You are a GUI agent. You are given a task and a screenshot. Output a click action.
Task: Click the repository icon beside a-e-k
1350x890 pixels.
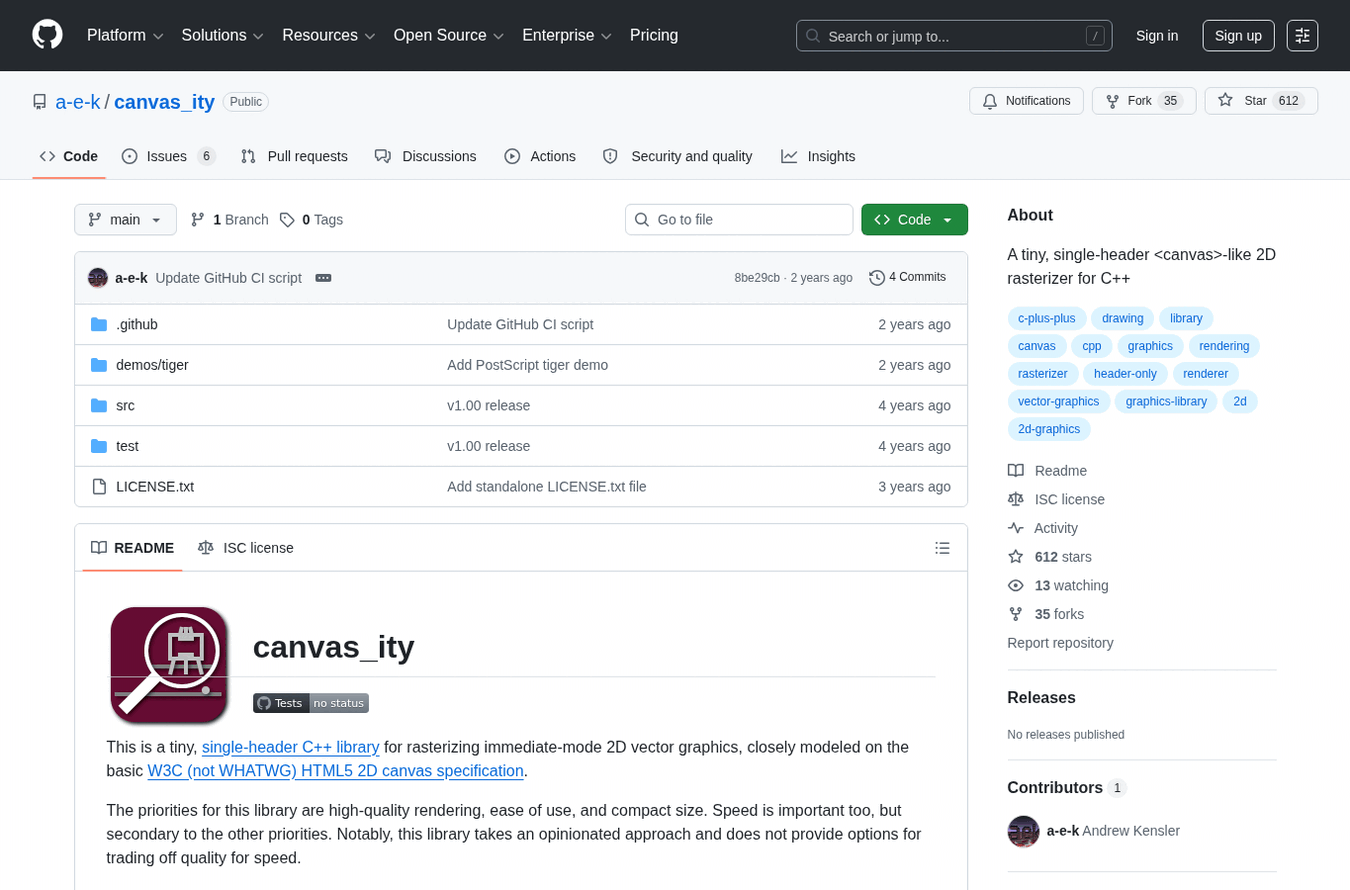(40, 102)
